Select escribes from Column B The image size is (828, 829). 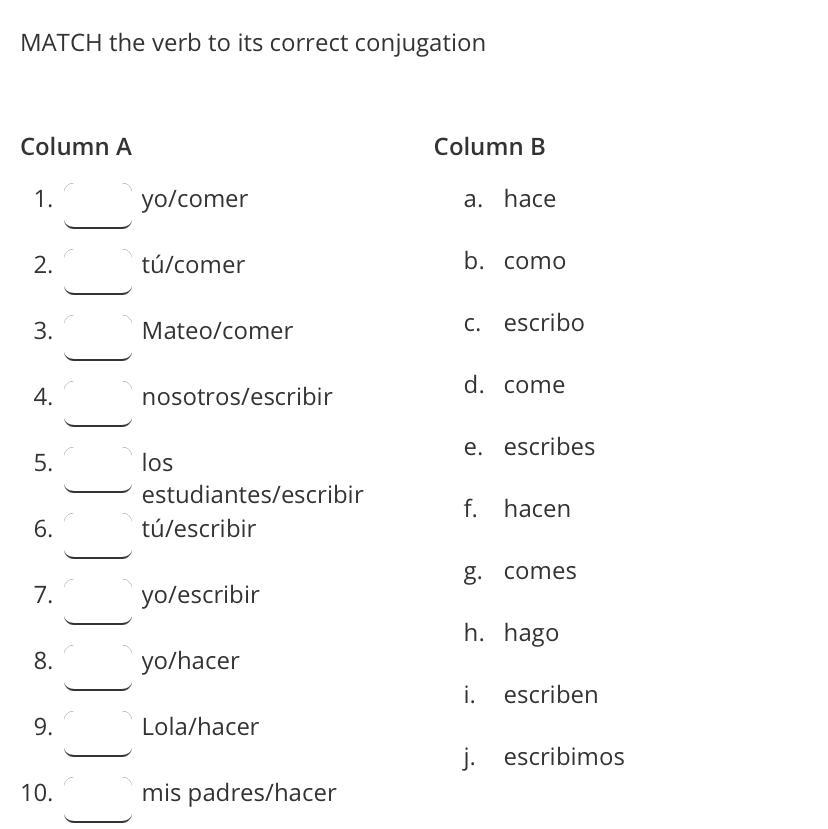(x=549, y=447)
